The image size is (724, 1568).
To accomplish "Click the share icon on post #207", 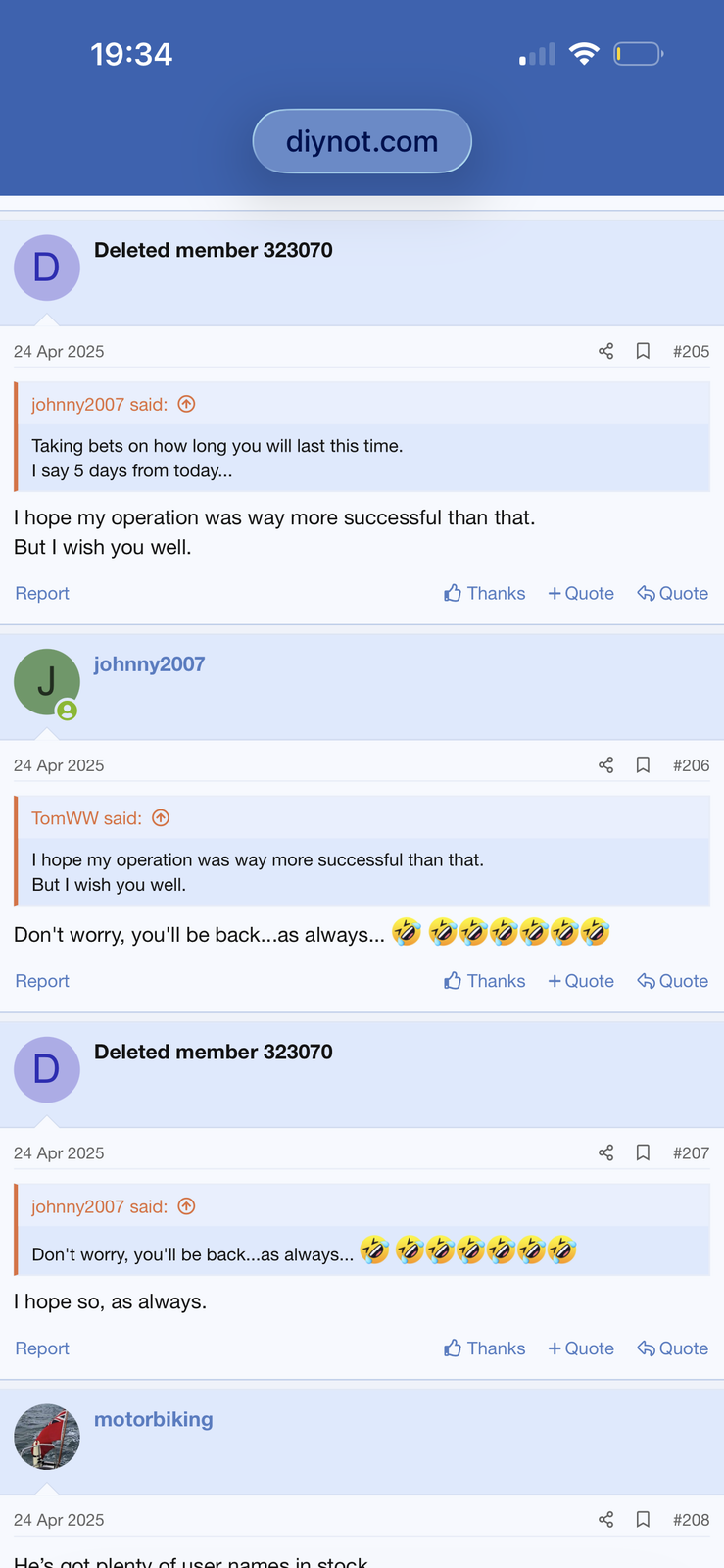I will (605, 1152).
